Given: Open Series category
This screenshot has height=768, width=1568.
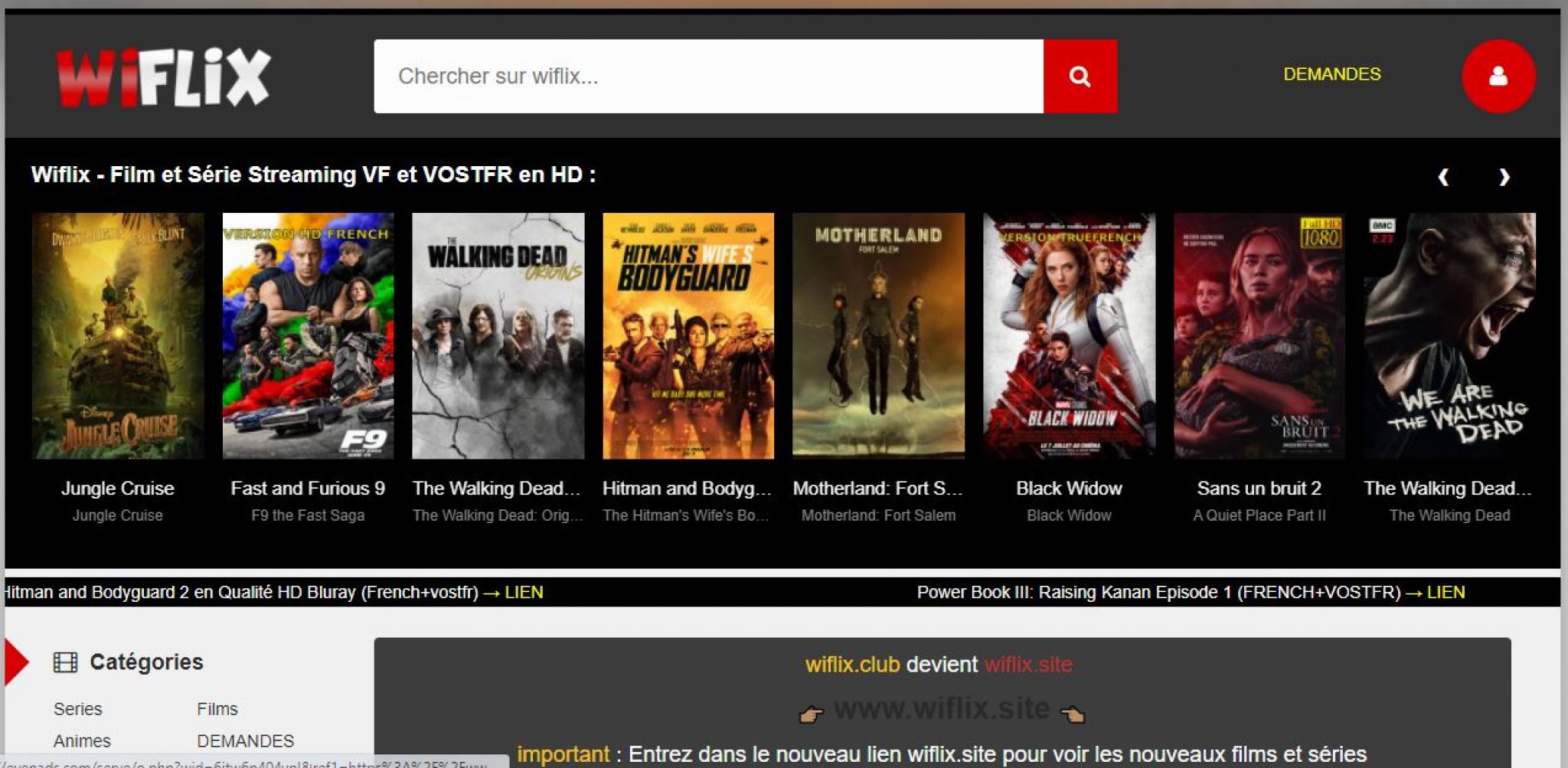Looking at the screenshot, I should pyautogui.click(x=78, y=709).
